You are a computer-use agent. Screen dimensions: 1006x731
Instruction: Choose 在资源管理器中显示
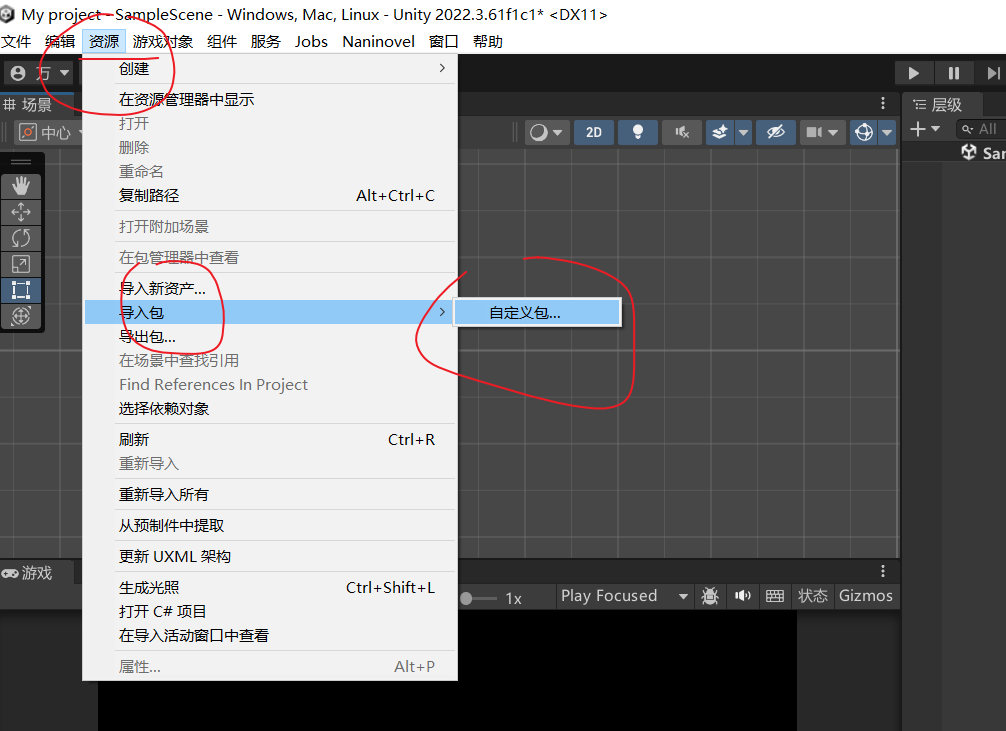(x=270, y=99)
